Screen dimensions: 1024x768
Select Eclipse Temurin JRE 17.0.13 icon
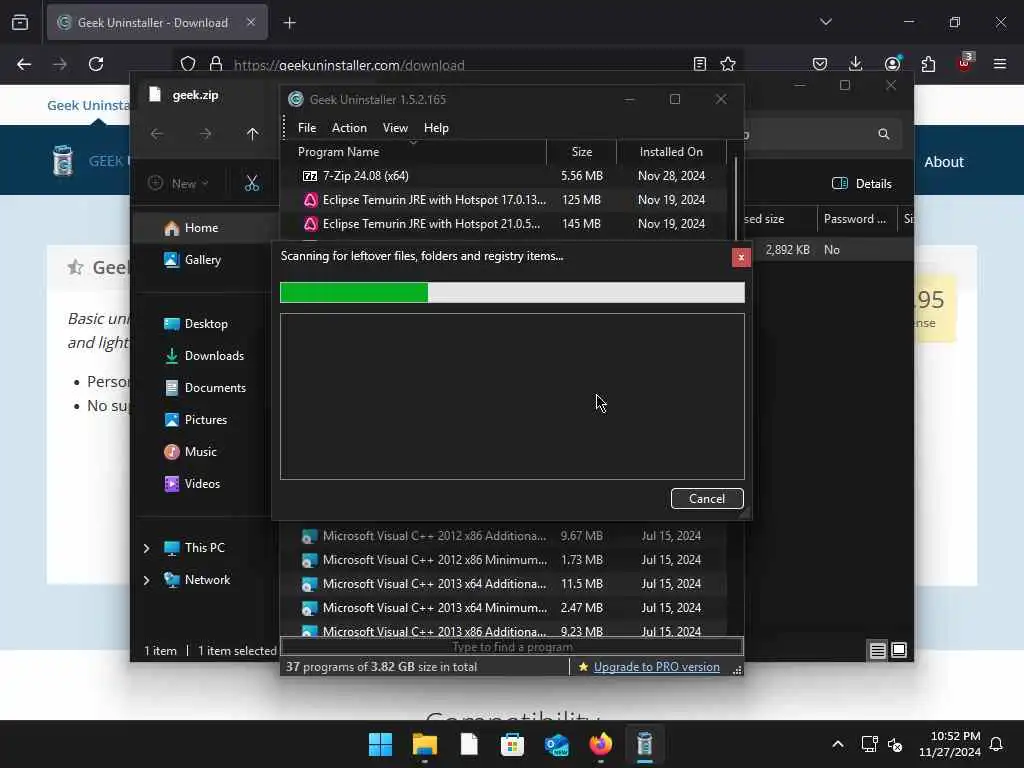(310, 200)
